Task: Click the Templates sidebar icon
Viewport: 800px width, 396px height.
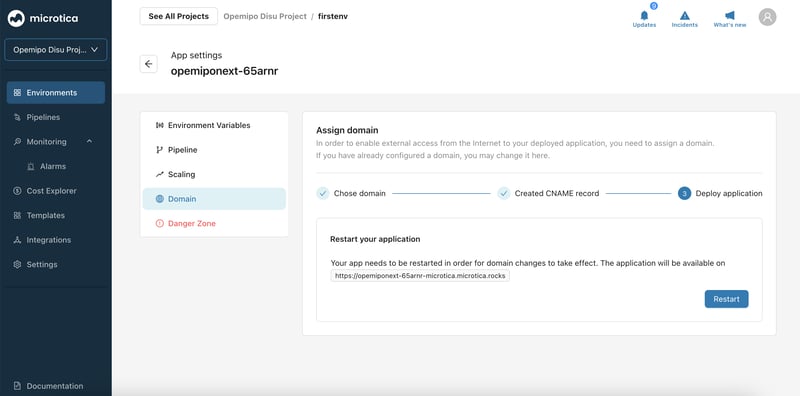Action: tap(17, 215)
